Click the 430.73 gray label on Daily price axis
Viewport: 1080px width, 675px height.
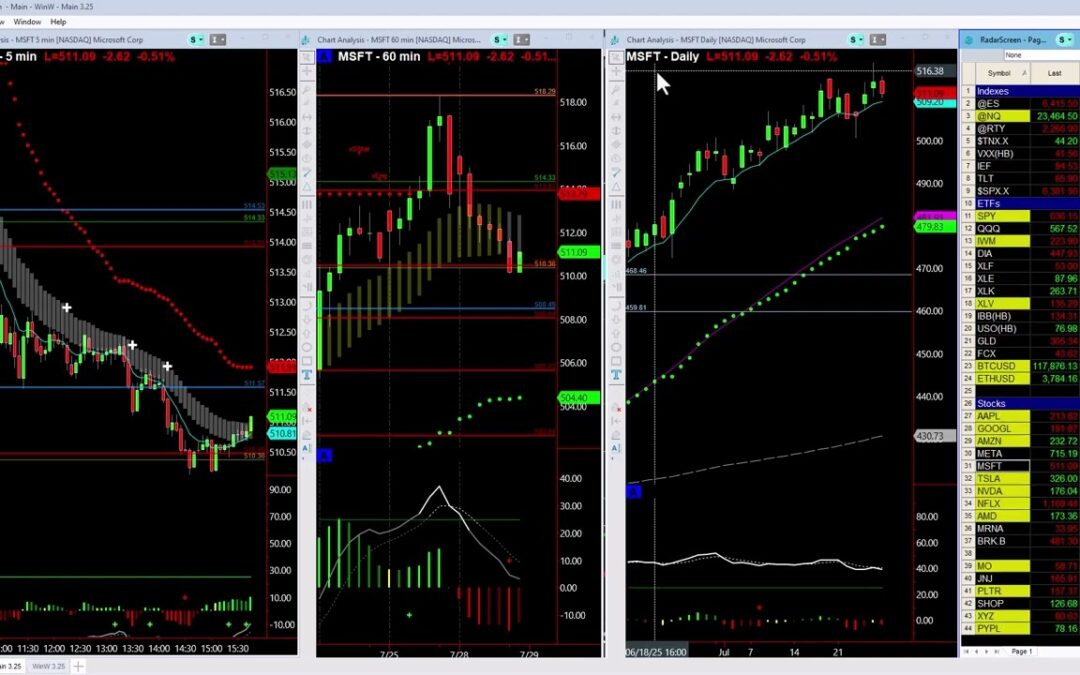pos(934,436)
